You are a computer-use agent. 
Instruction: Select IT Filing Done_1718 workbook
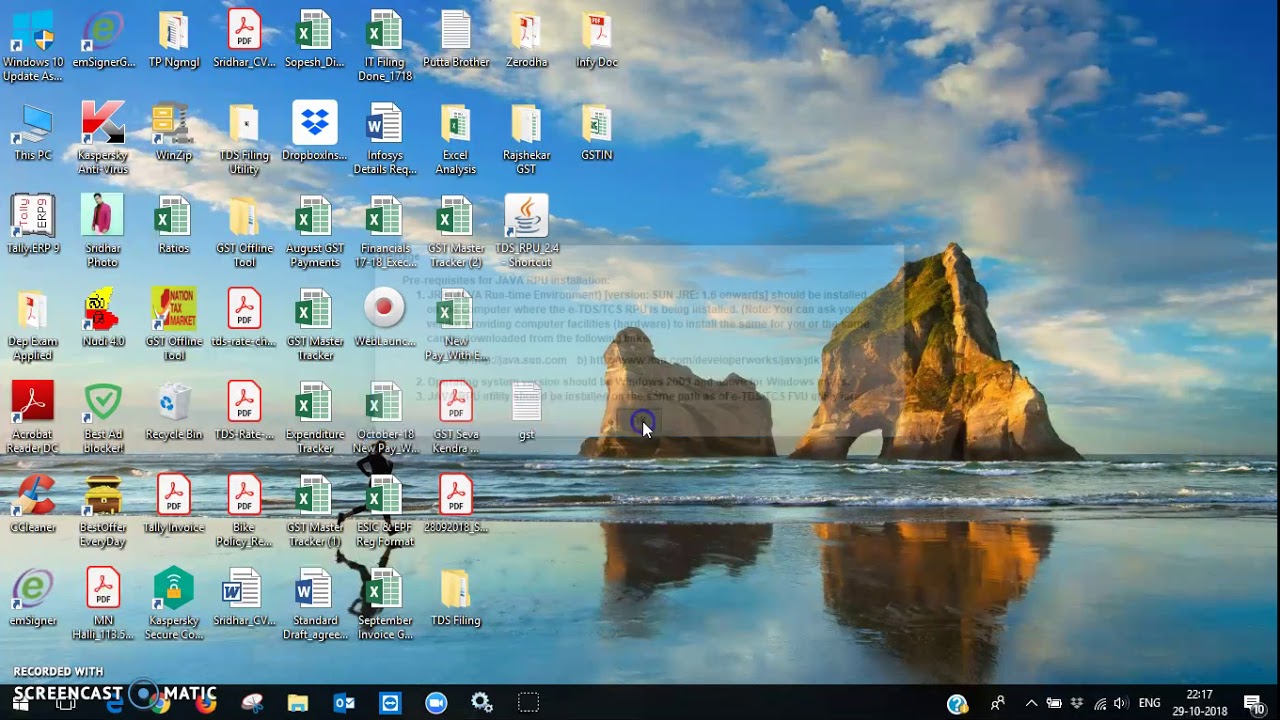(x=384, y=45)
